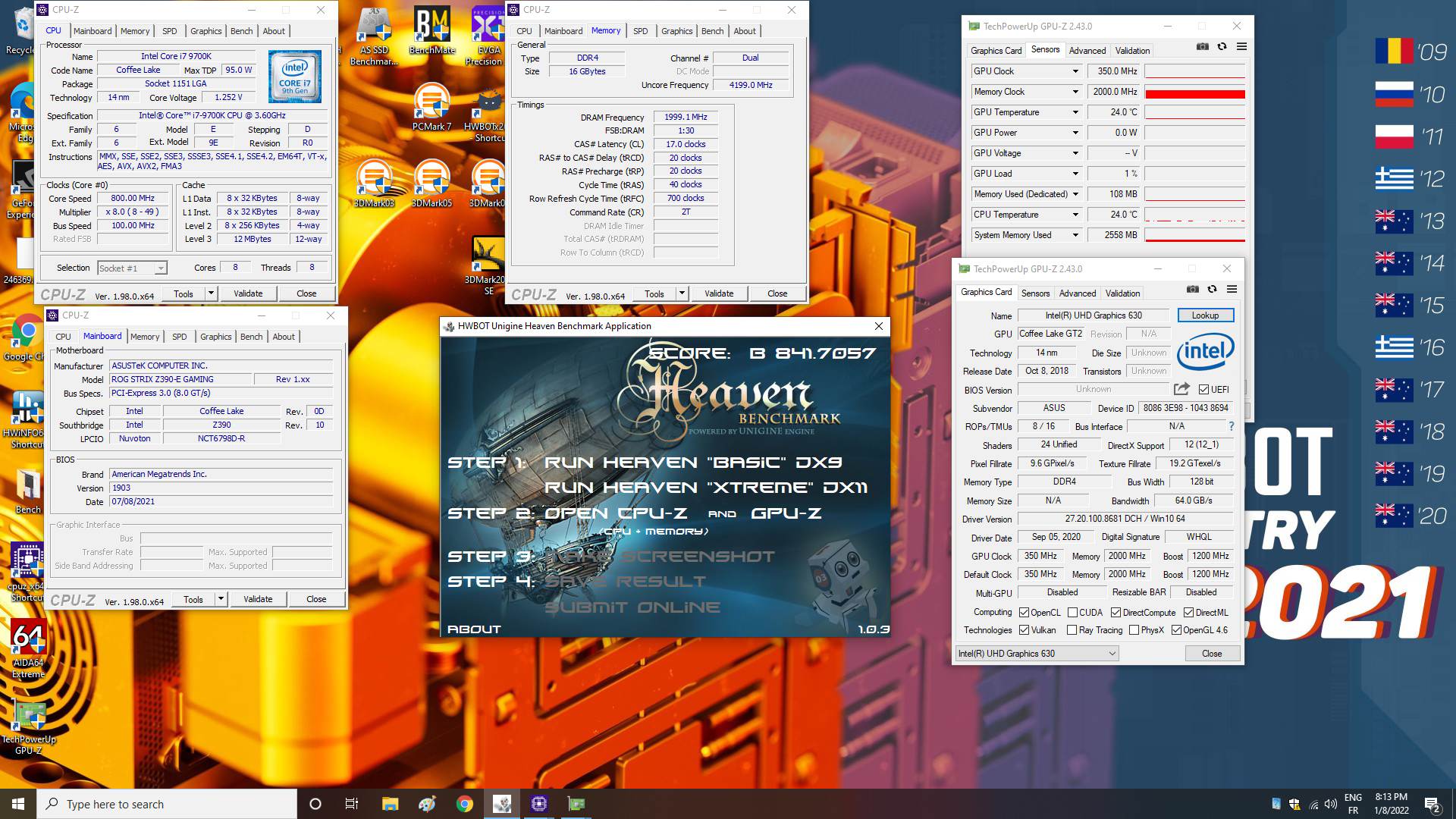This screenshot has width=1456, height=819.
Task: Click the System Memory Used sensor graph
Action: coord(1194,235)
